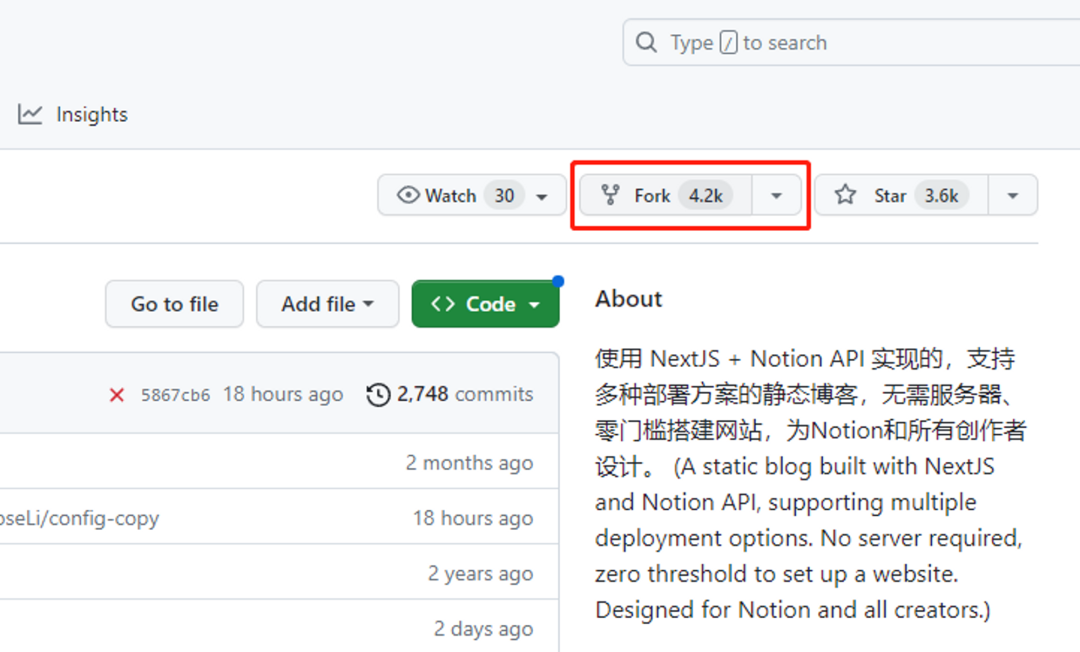Click the commits history clock icon
The height and width of the screenshot is (652, 1080).
point(378,395)
